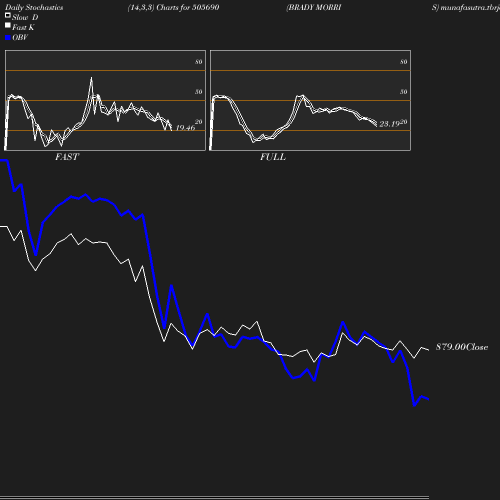Click the Slow D legend swatch
The width and height of the screenshot is (500, 500).
(8, 15)
